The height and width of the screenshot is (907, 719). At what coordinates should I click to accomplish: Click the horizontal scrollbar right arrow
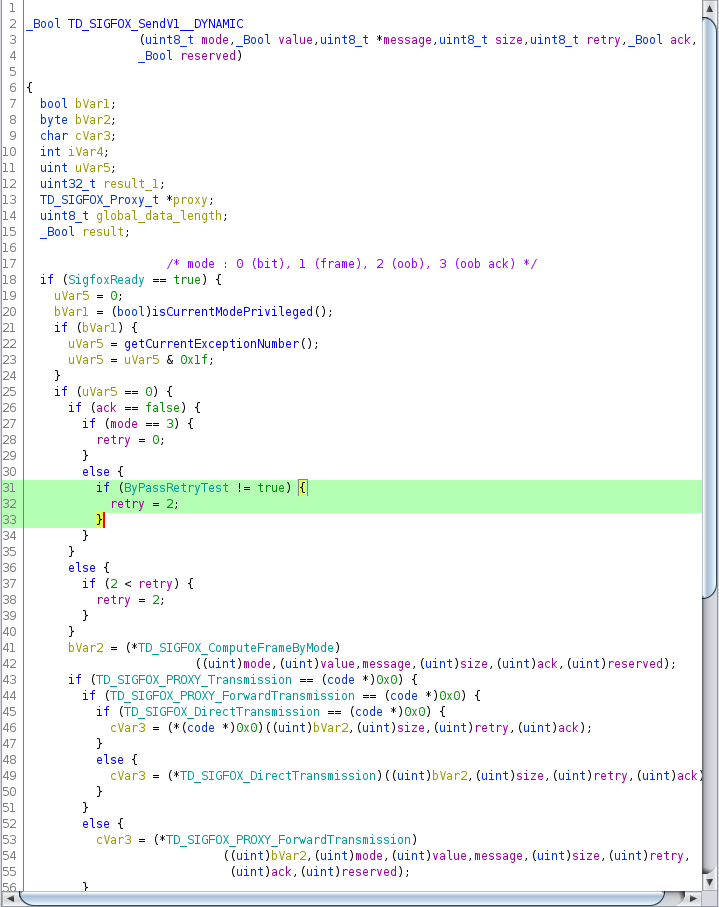(694, 898)
